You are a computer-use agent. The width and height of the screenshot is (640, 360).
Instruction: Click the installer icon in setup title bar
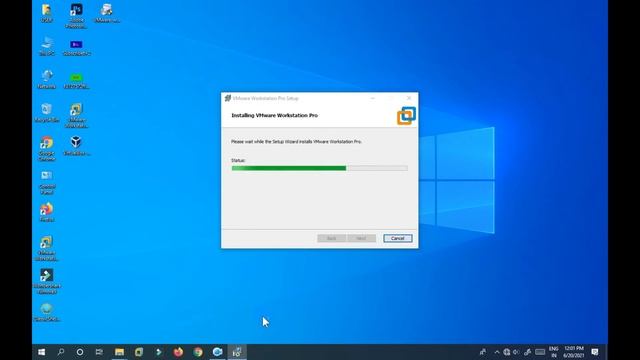tap(228, 98)
